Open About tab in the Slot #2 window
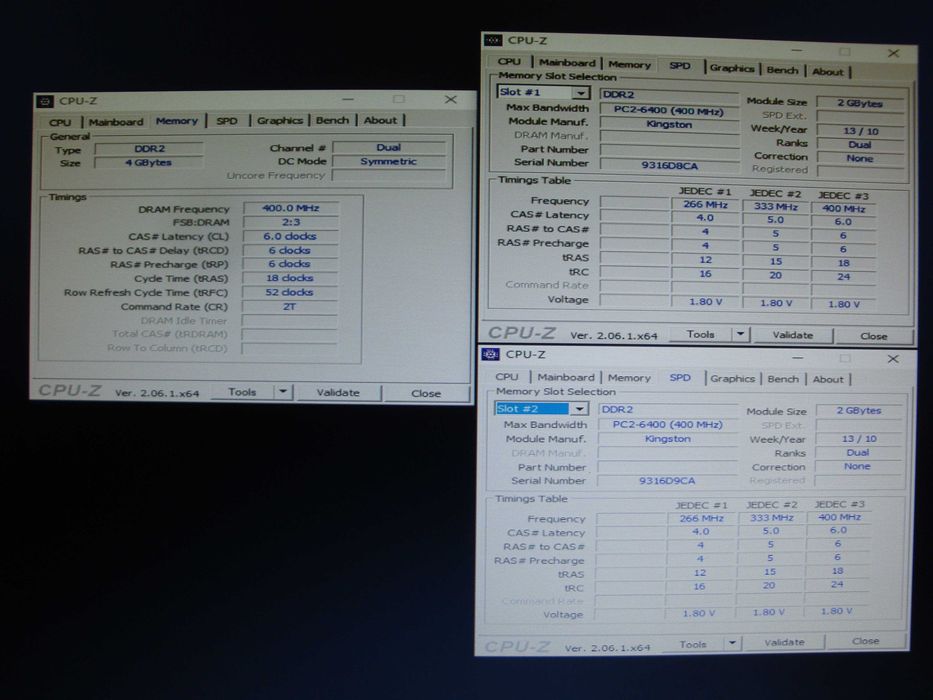The height and width of the screenshot is (700, 933). click(x=828, y=379)
